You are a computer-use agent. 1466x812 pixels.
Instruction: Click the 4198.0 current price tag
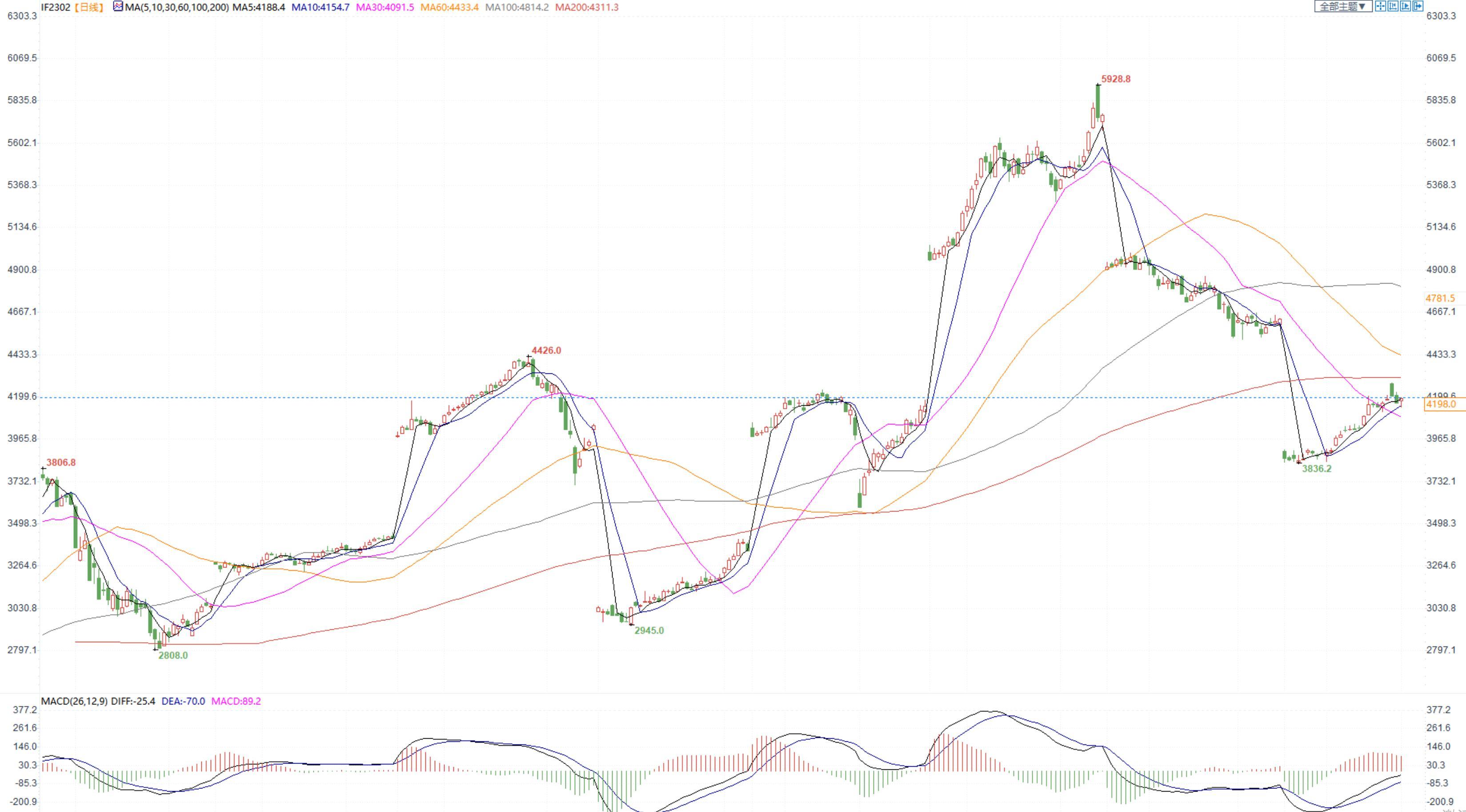1441,404
